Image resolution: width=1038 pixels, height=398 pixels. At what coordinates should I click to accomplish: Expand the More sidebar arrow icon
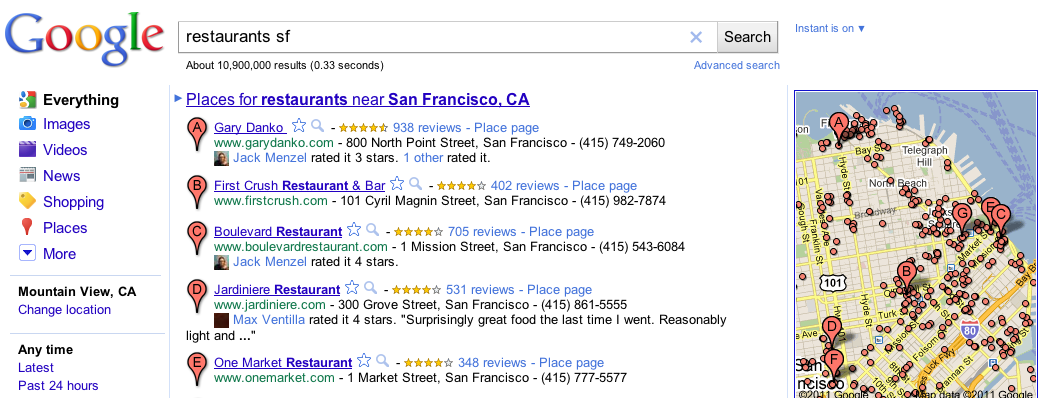(x=27, y=253)
